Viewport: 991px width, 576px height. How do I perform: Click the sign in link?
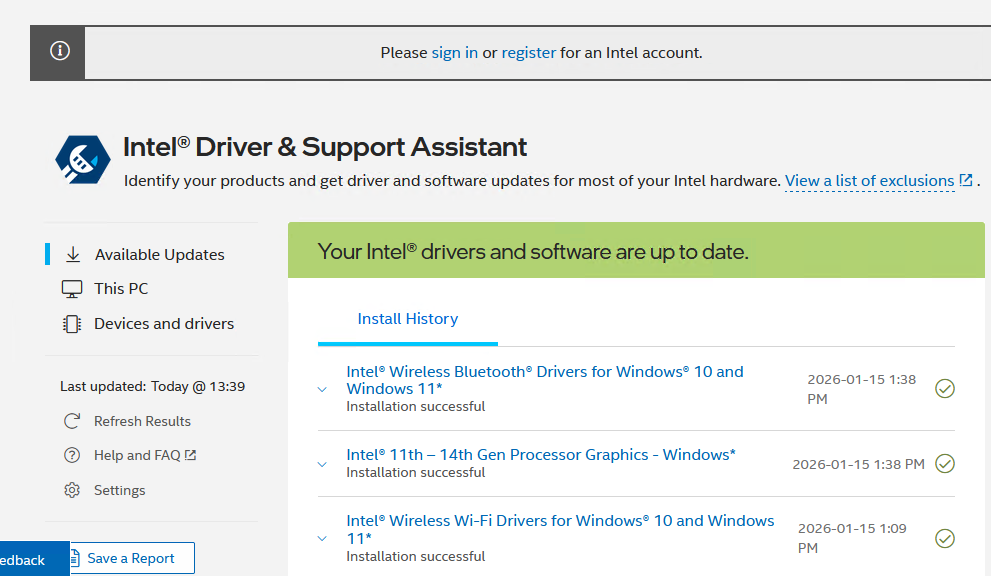coord(455,52)
